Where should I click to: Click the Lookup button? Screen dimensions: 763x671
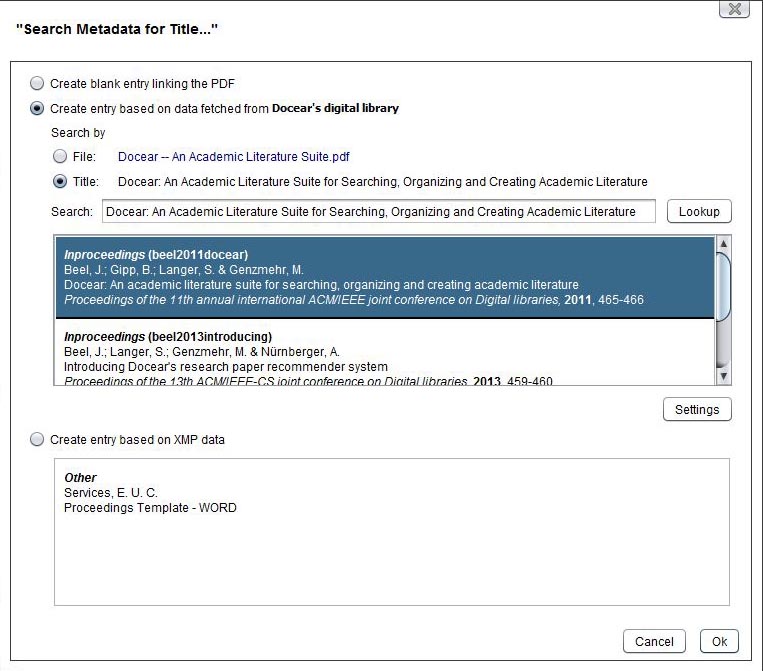[699, 211]
